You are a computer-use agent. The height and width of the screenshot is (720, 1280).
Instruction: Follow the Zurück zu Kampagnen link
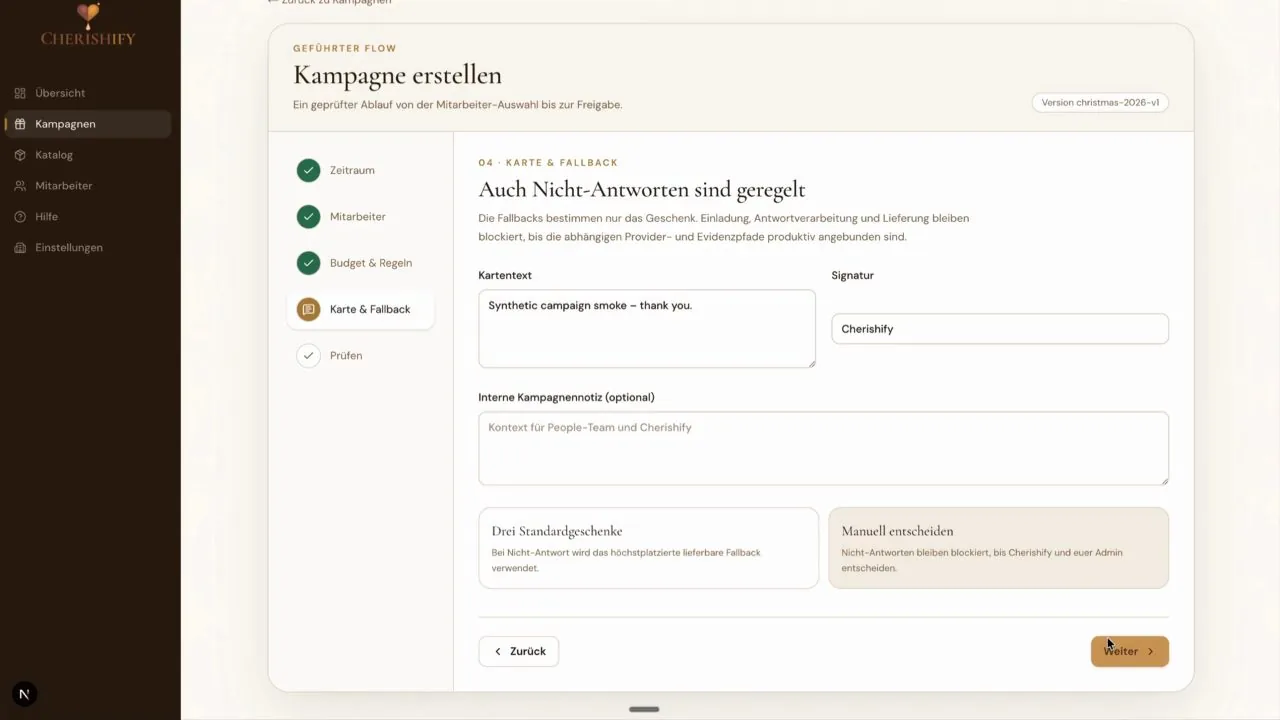pos(329,2)
